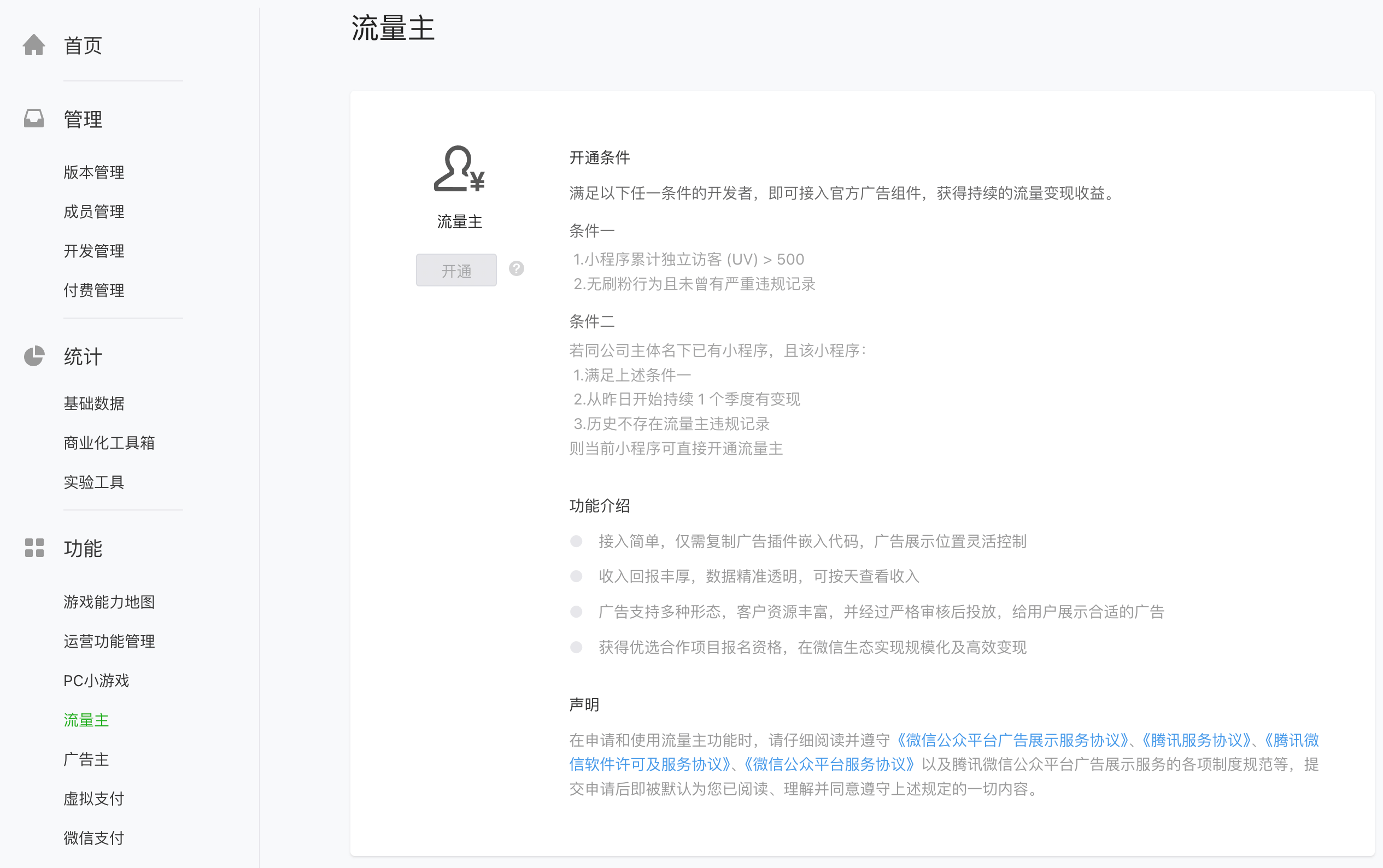Click the grid icon beside 功能
The height and width of the screenshot is (868, 1383).
tap(34, 548)
